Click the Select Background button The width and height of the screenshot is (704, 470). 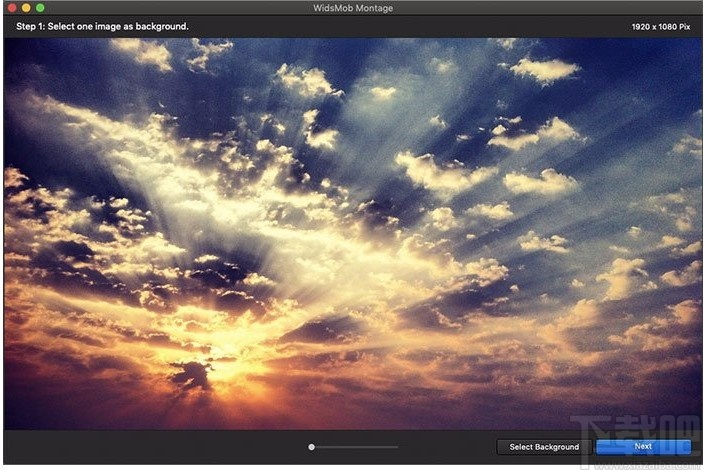(544, 447)
